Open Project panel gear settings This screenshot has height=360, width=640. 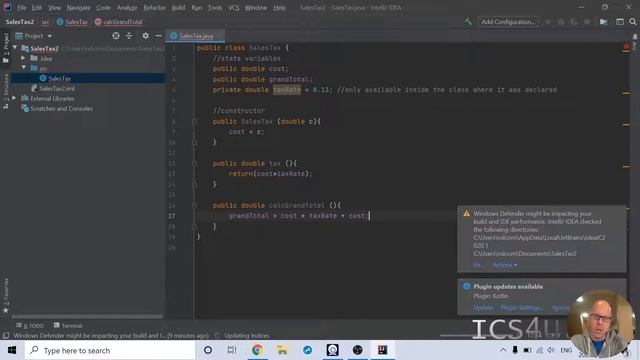coord(145,36)
